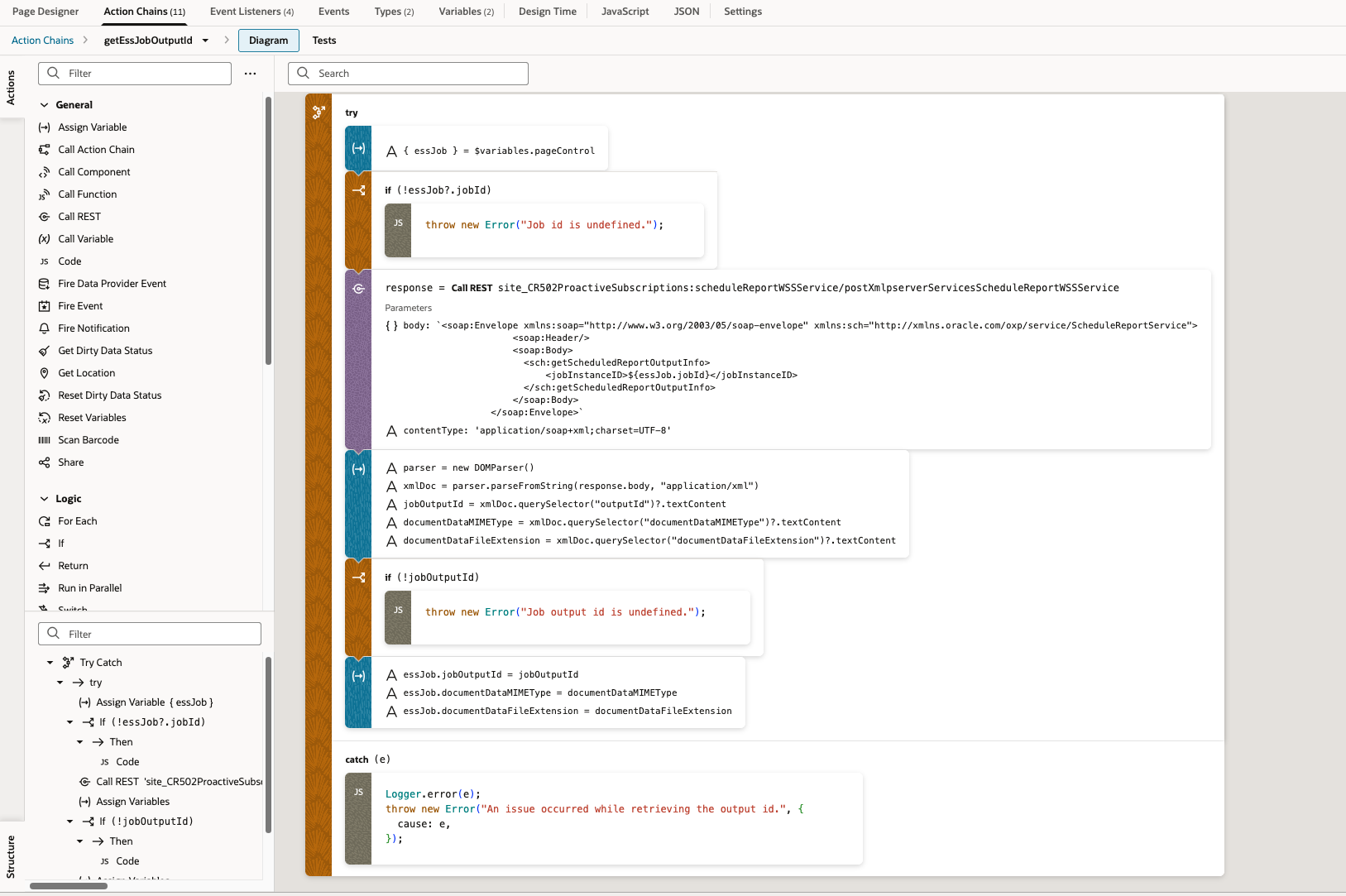The width and height of the screenshot is (1346, 896).
Task: Click the Share action icon
Action: [45, 462]
